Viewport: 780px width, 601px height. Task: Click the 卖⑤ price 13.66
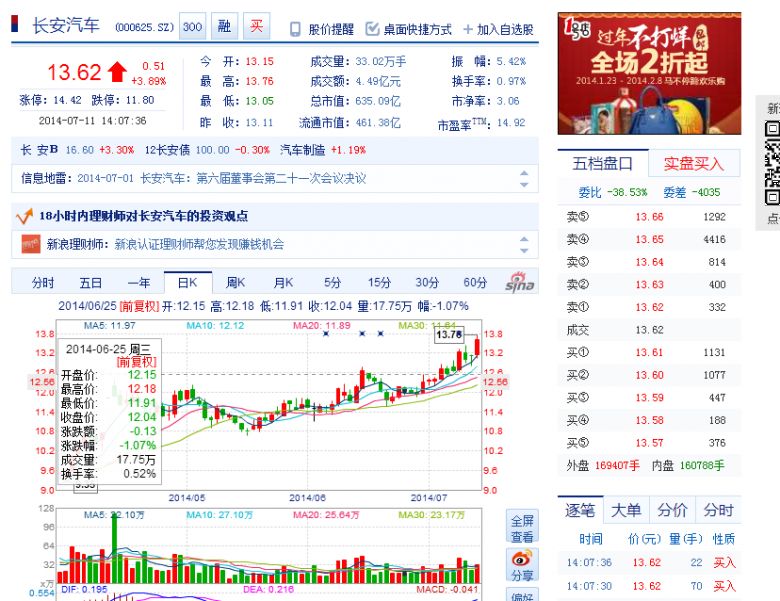click(x=650, y=217)
